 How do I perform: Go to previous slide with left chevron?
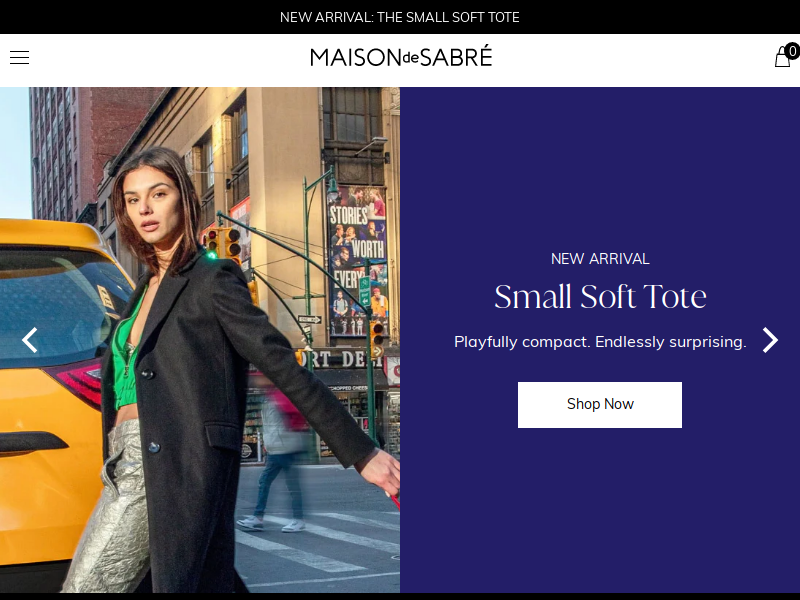30,340
